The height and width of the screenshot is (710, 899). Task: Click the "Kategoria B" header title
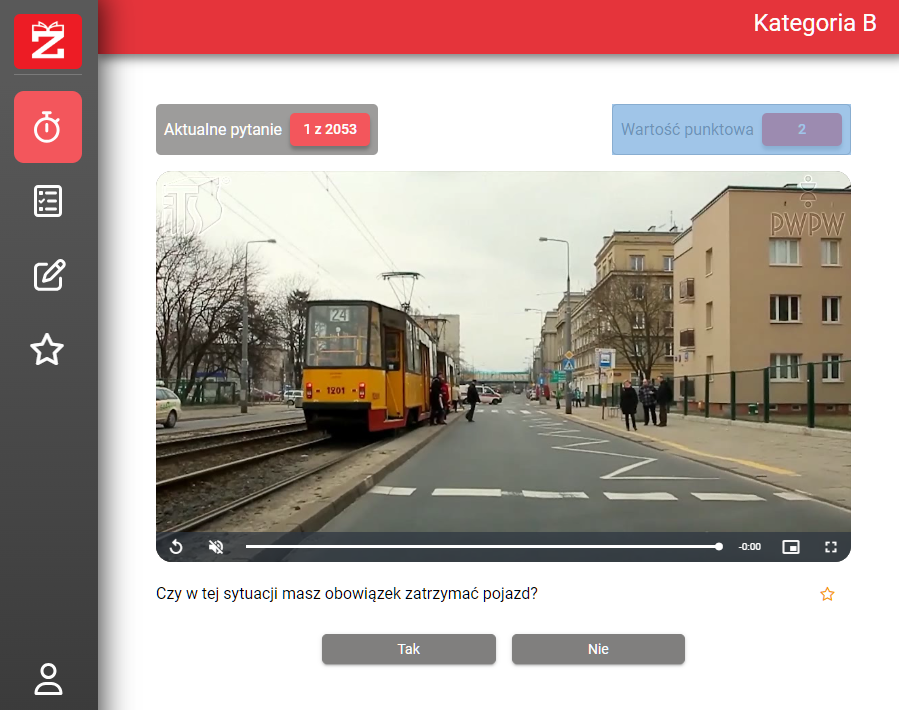814,24
